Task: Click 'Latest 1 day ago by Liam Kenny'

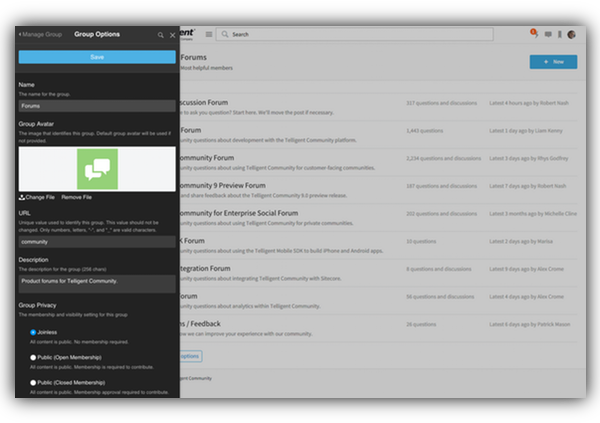Action: 526,131
